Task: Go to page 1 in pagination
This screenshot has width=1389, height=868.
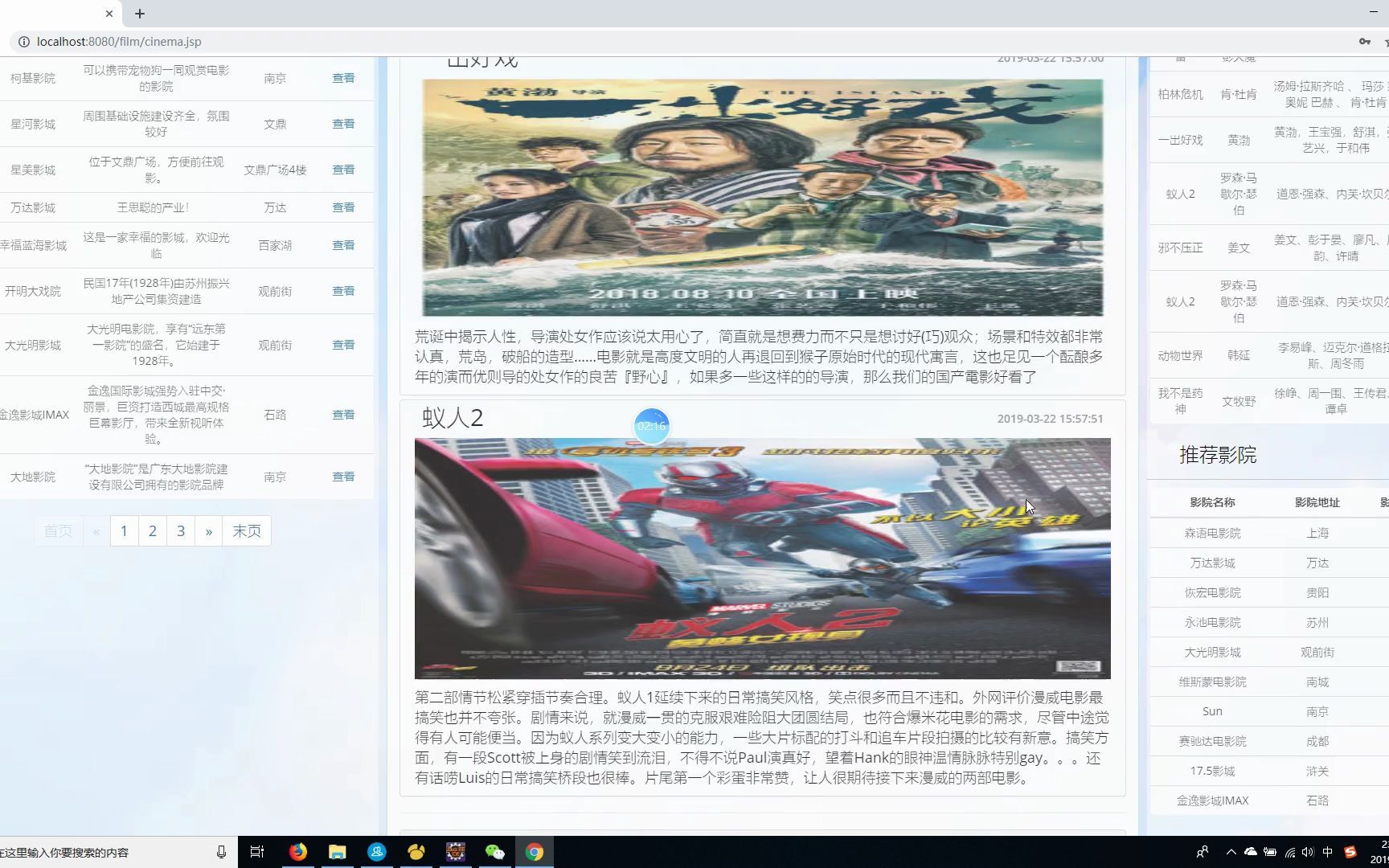Action: click(124, 530)
